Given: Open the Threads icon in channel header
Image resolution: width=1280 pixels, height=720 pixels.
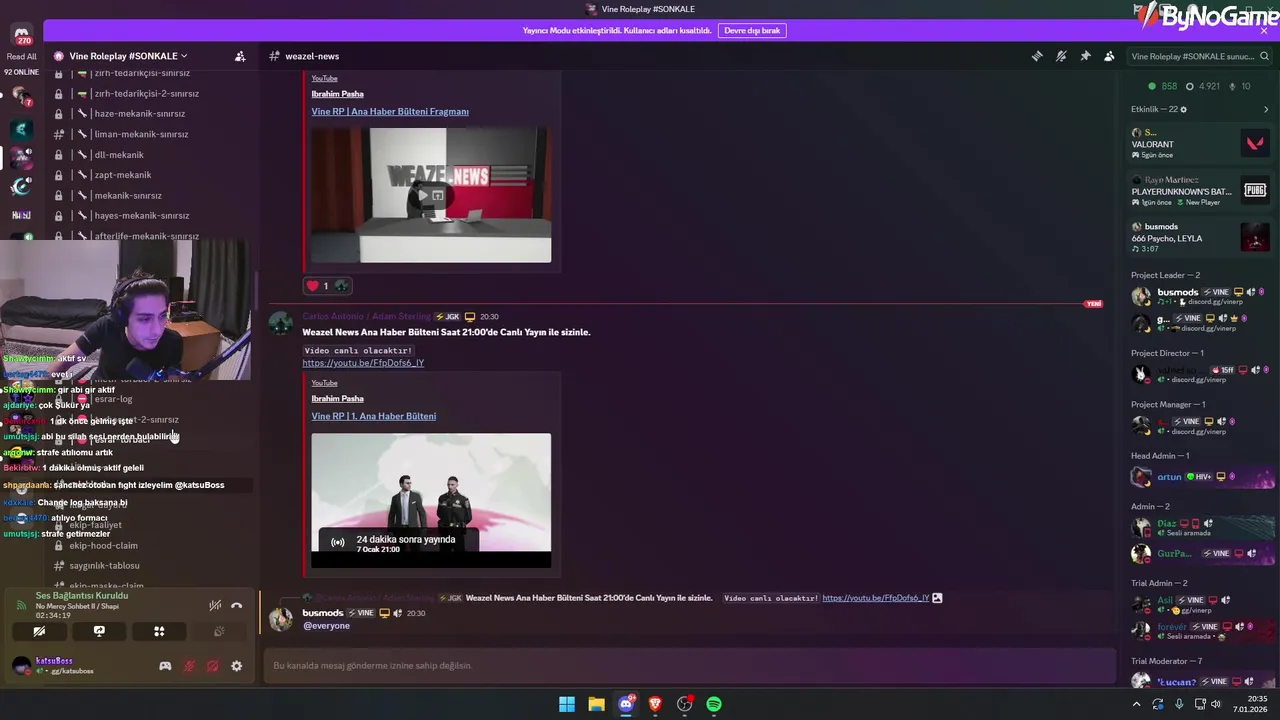Looking at the screenshot, I should (x=1037, y=56).
